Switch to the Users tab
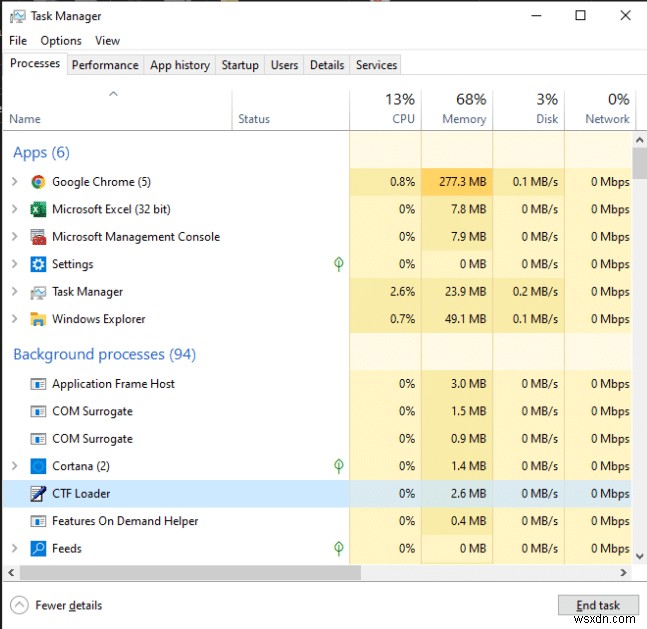 tap(284, 65)
